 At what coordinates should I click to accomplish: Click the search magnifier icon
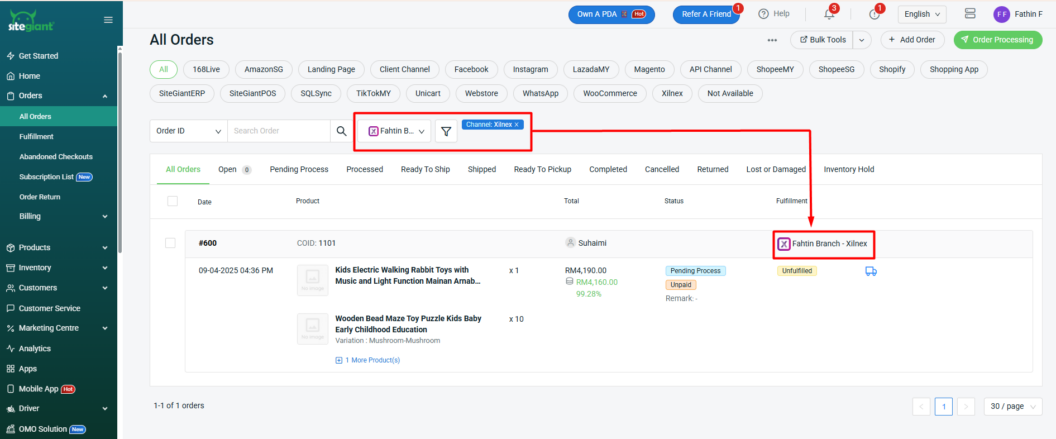click(x=341, y=131)
